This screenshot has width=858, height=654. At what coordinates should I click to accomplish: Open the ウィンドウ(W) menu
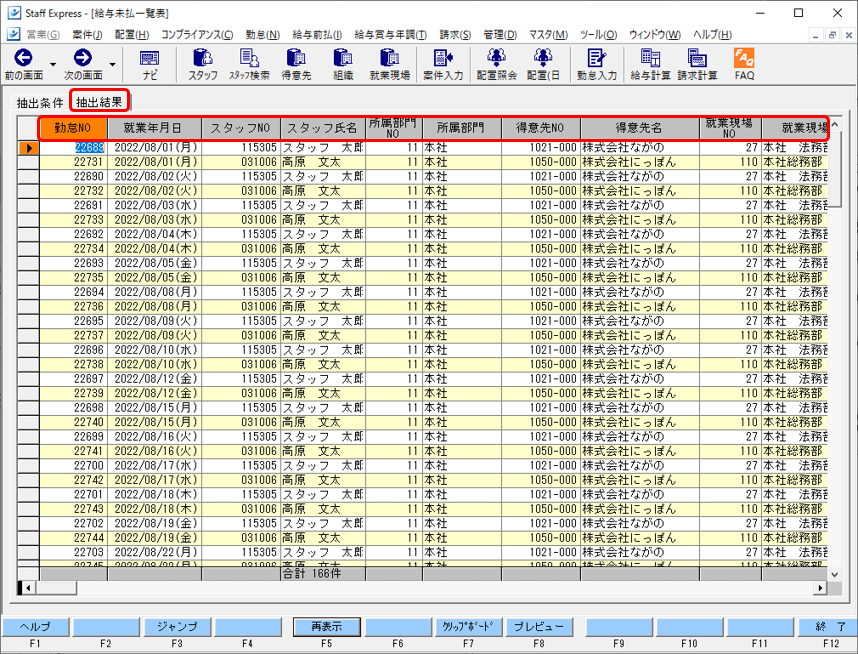654,35
